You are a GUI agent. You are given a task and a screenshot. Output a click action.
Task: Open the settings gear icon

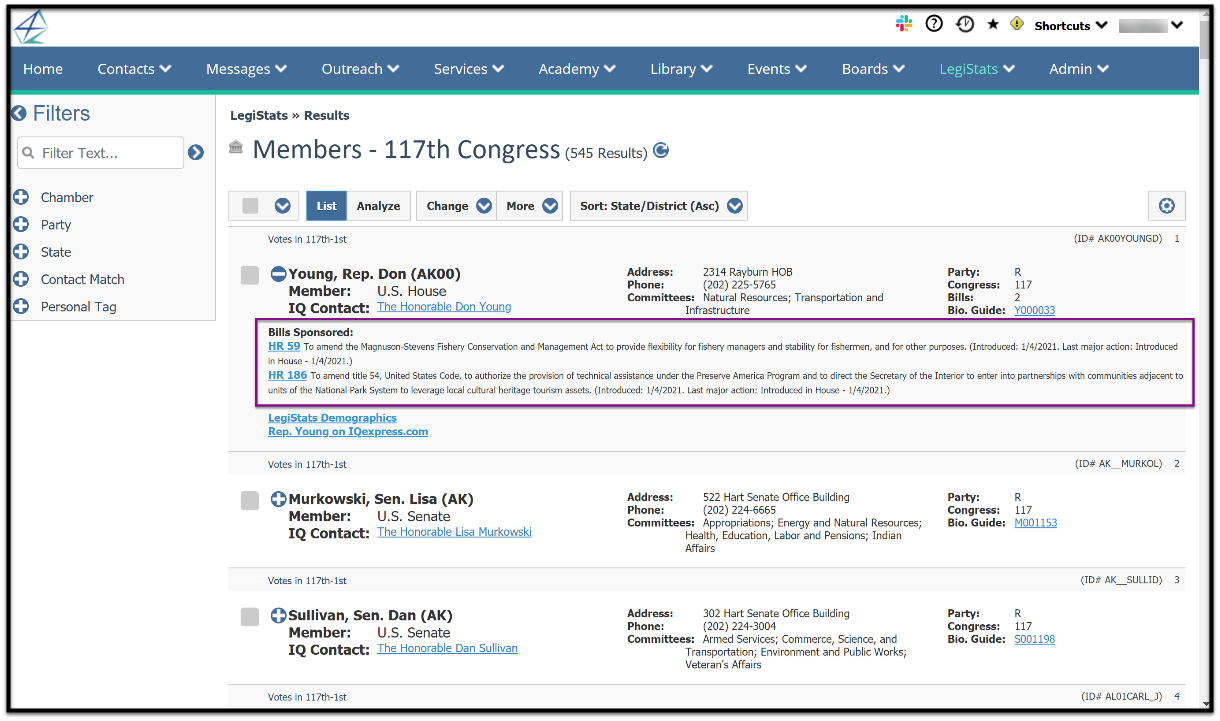pos(1167,206)
